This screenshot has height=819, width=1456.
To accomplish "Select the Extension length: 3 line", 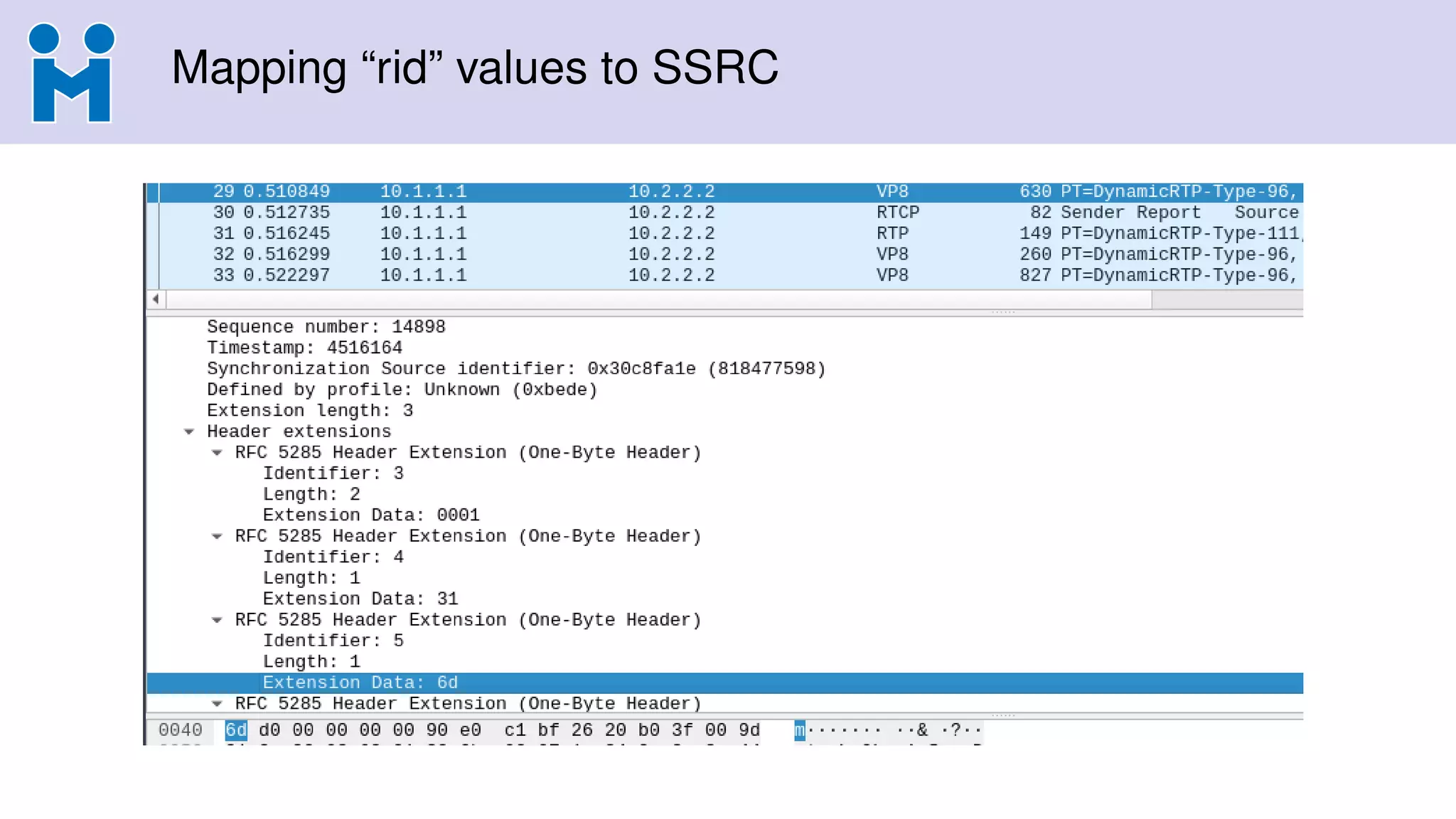I will (x=310, y=411).
